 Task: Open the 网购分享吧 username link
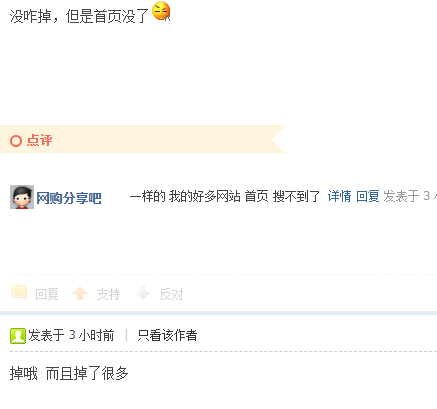coord(69,198)
